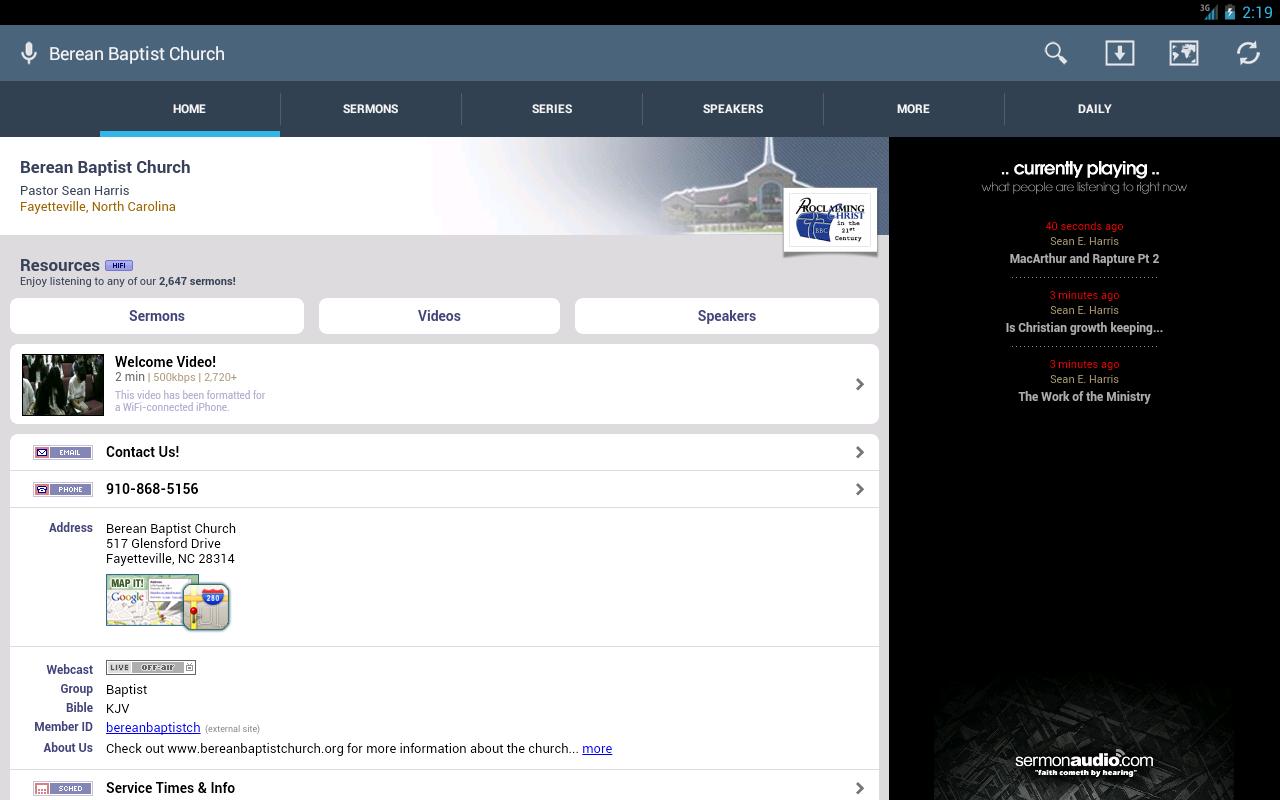Open Is Christian growth keeping sermon
The height and width of the screenshot is (800, 1280).
(x=1084, y=328)
